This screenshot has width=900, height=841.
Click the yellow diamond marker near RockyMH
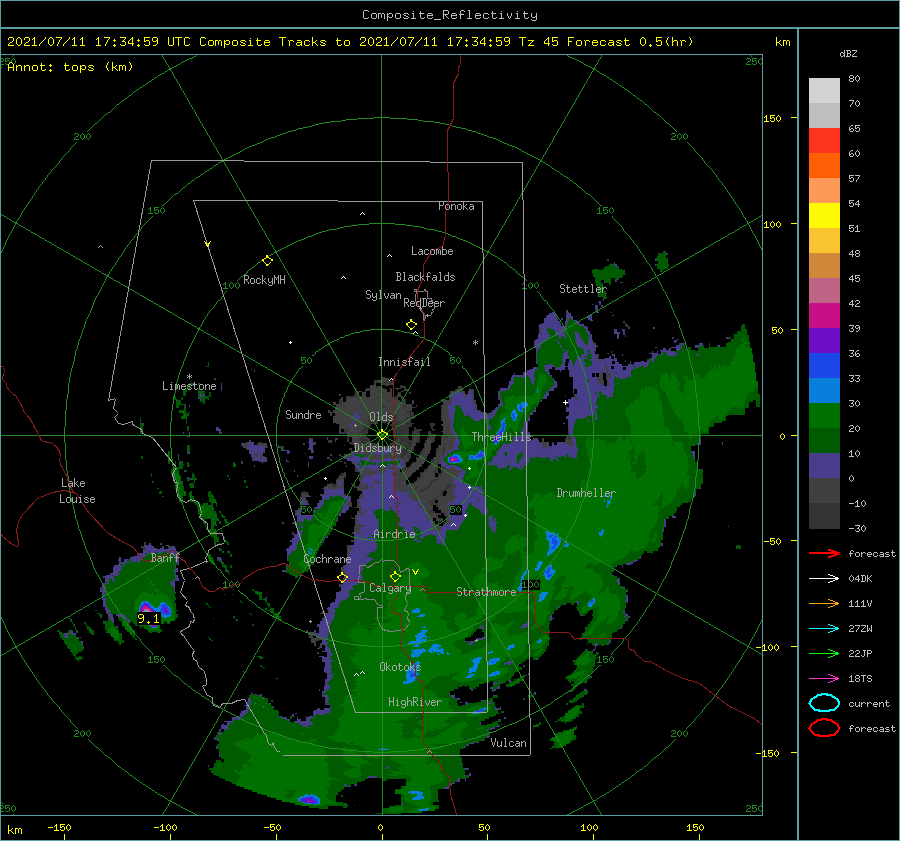pyautogui.click(x=267, y=261)
